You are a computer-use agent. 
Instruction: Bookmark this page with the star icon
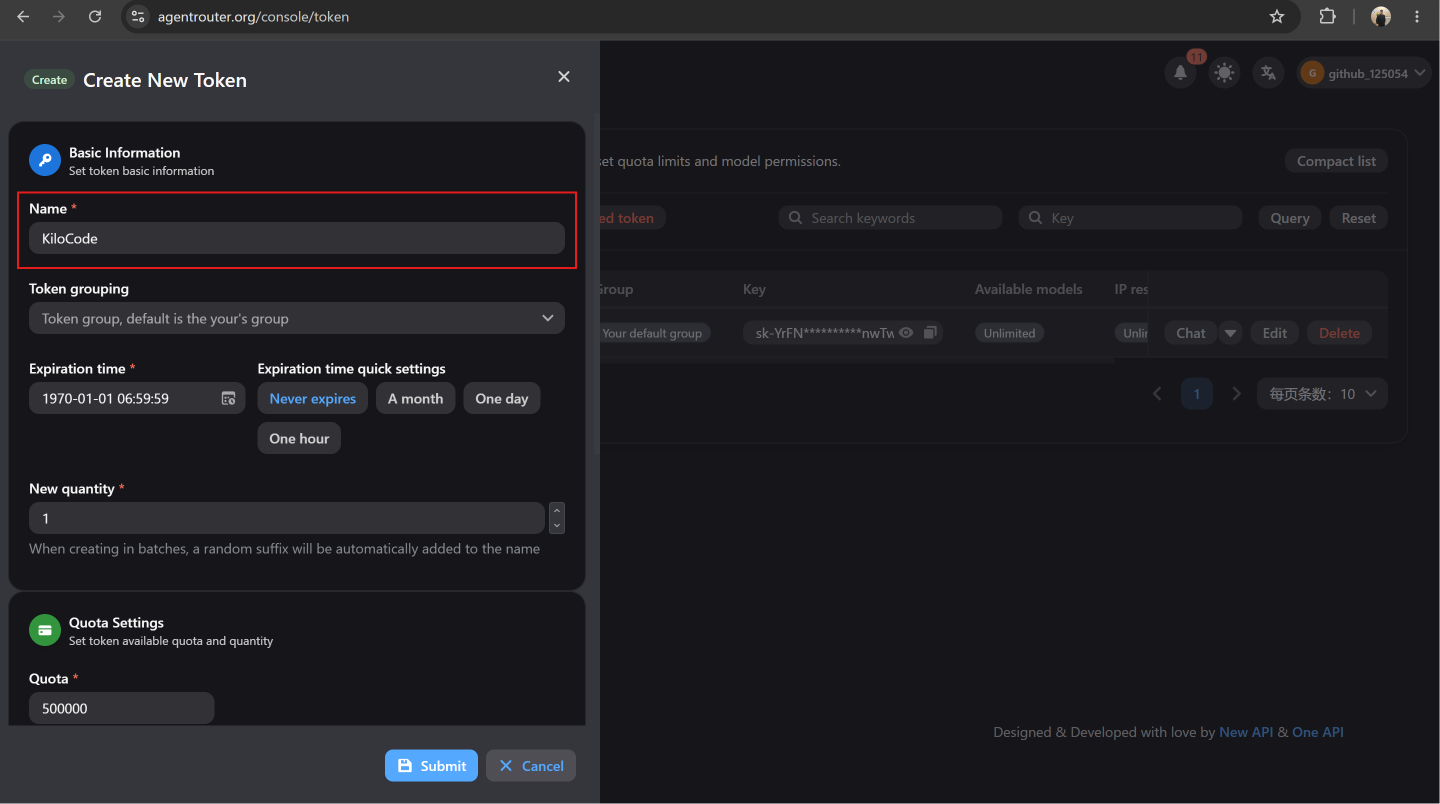(1277, 16)
